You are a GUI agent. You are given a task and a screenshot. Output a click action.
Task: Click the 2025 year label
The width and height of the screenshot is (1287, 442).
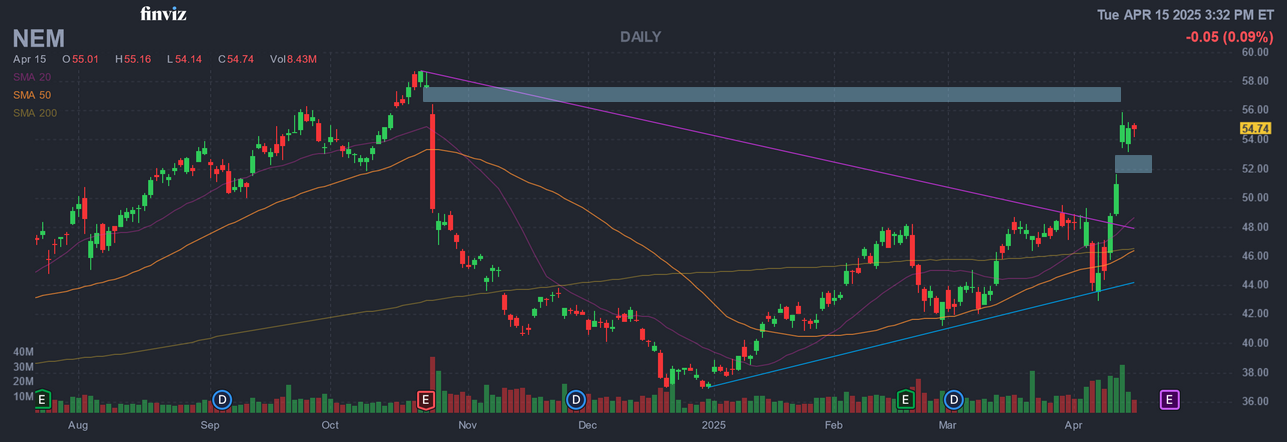[713, 426]
